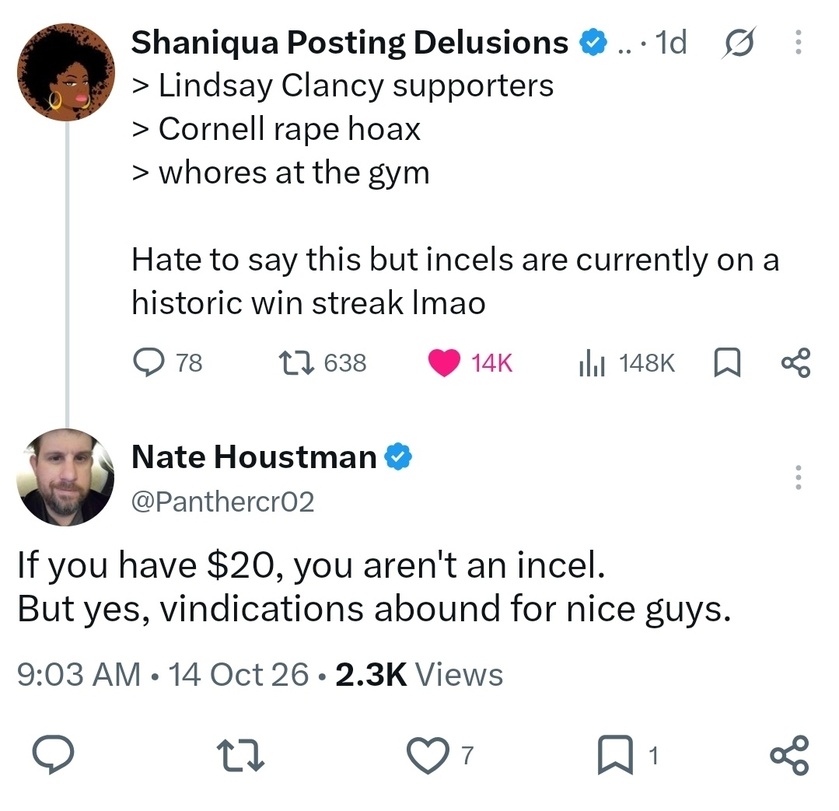The image size is (839, 811).
Task: Repost Nate Houstman's reply
Action: pyautogui.click(x=240, y=755)
